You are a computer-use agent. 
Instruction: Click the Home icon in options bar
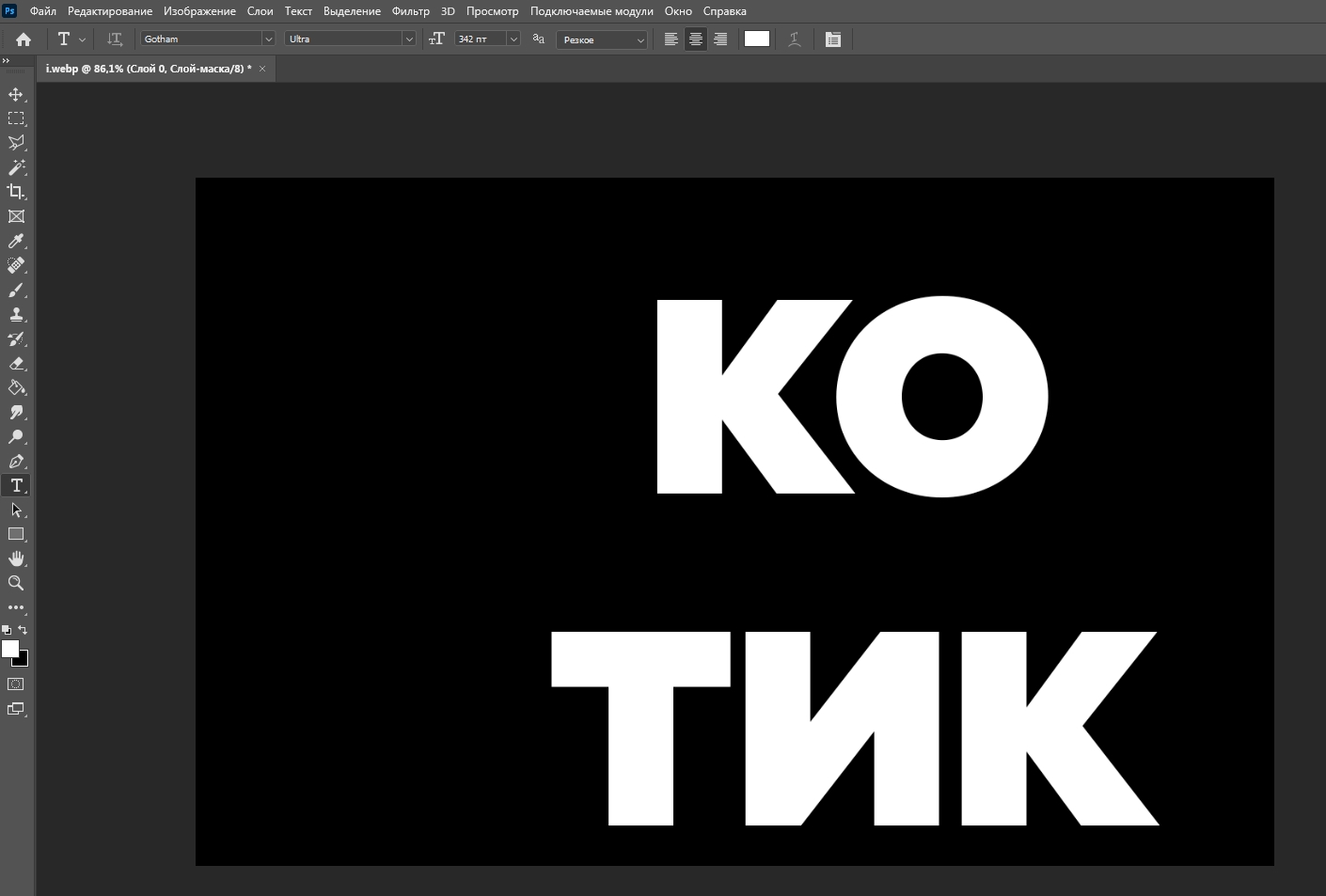tap(24, 39)
